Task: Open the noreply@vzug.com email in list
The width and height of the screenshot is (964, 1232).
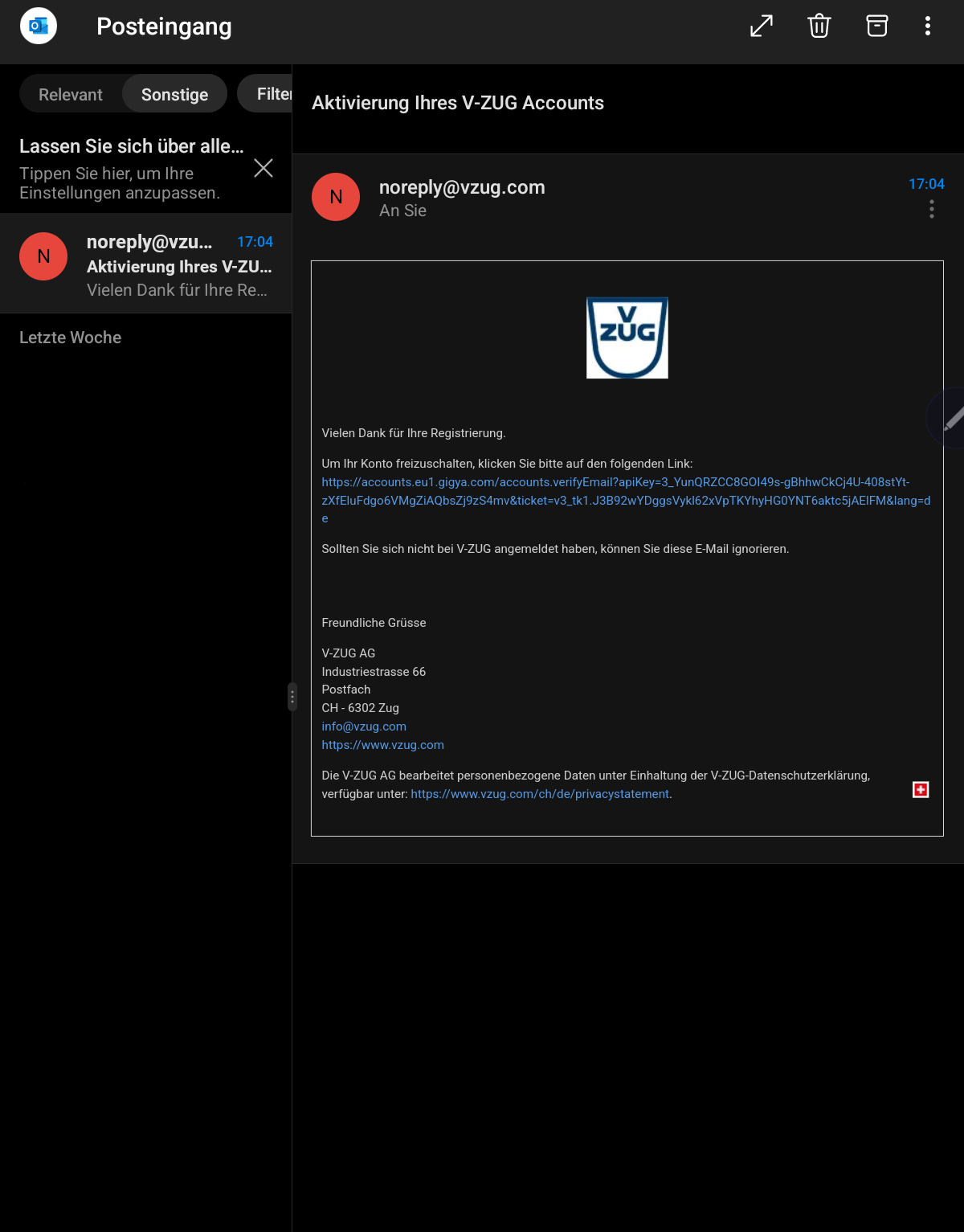Action: (145, 264)
